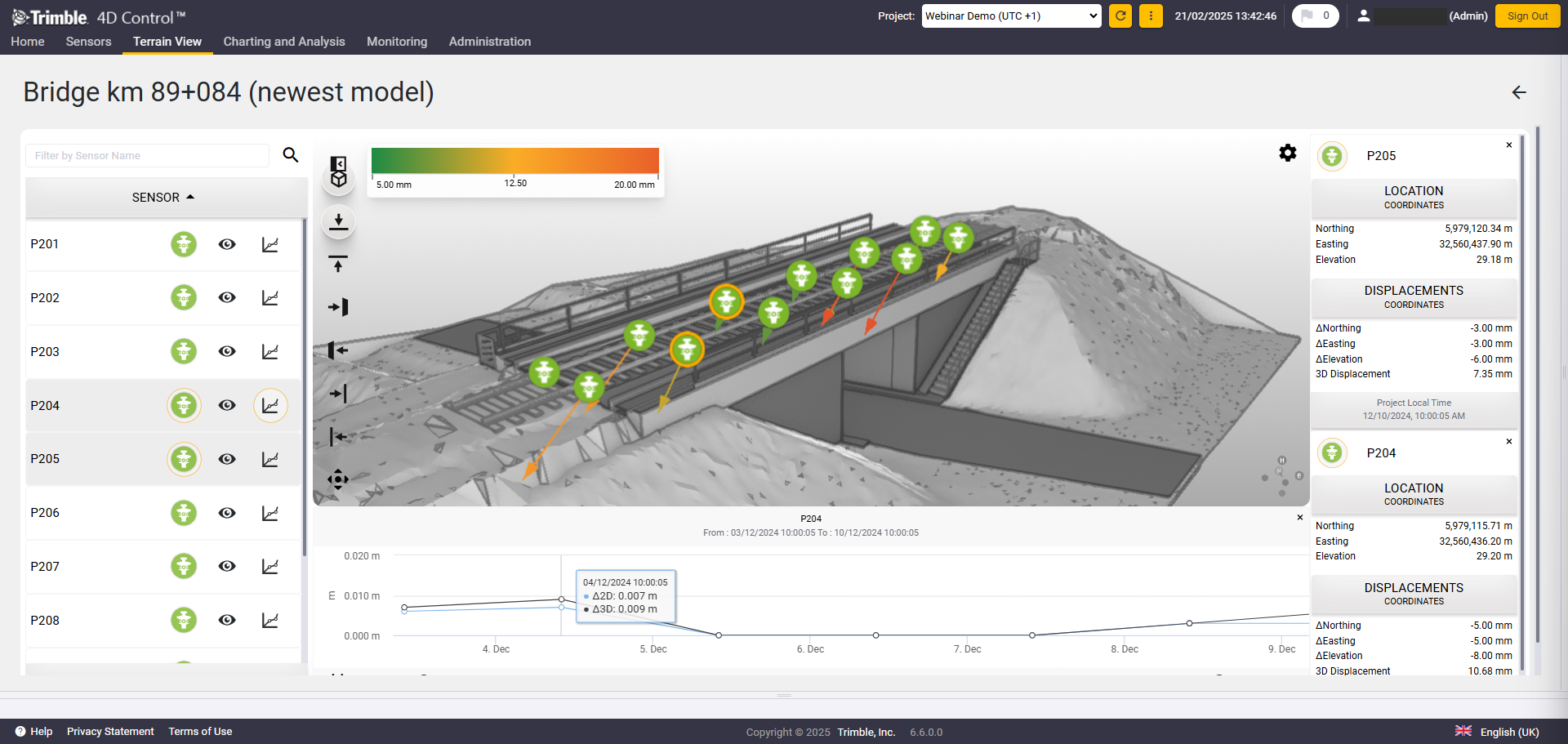Sort the list via SENSOR column header
The height and width of the screenshot is (744, 1568).
[x=163, y=198]
